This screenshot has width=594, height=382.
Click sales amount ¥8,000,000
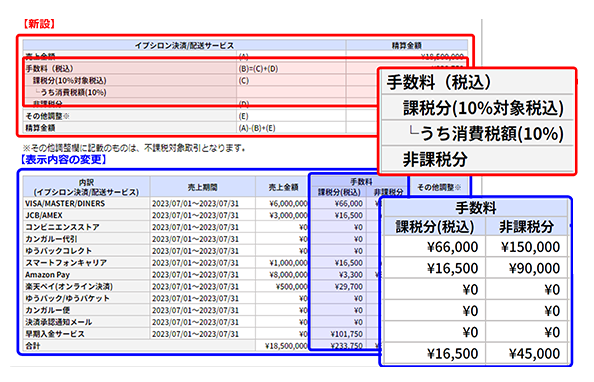point(288,275)
